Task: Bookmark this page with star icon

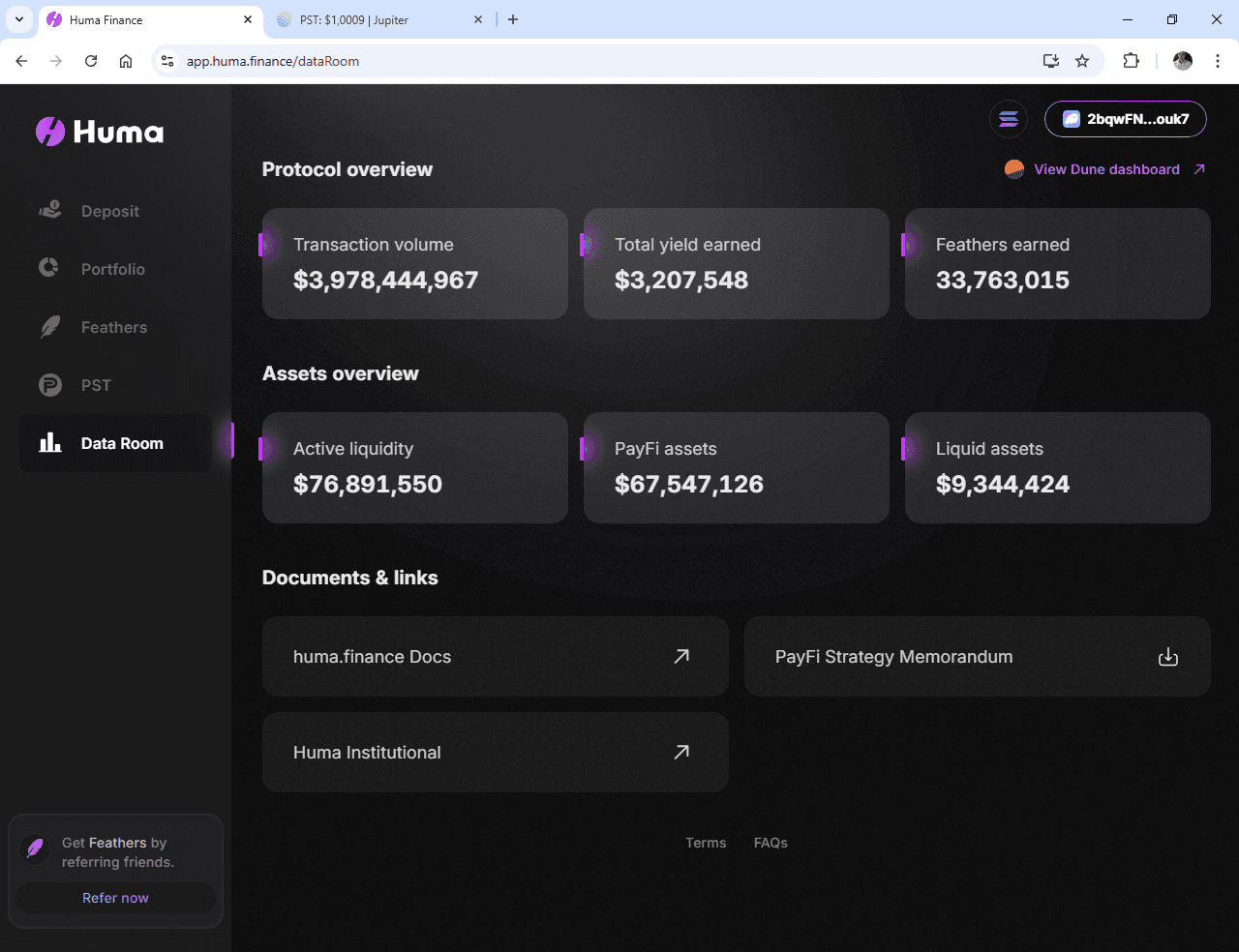Action: 1082,61
